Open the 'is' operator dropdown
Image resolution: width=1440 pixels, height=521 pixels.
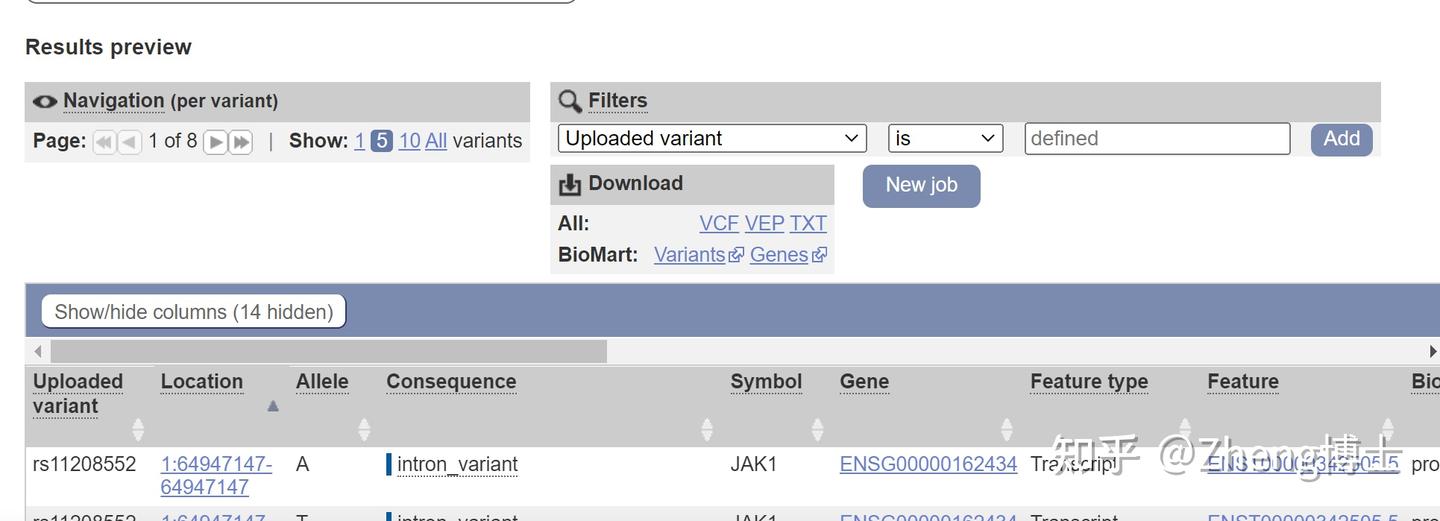(945, 139)
